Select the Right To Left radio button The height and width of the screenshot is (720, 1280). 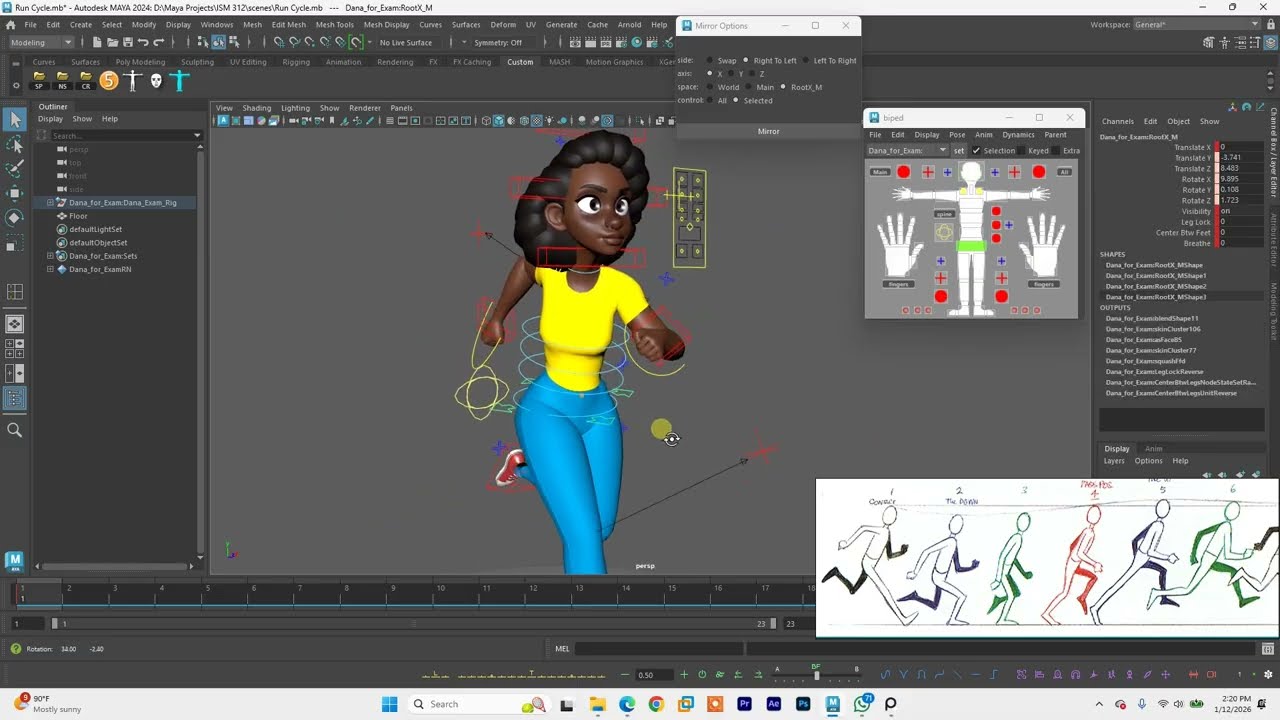(745, 60)
